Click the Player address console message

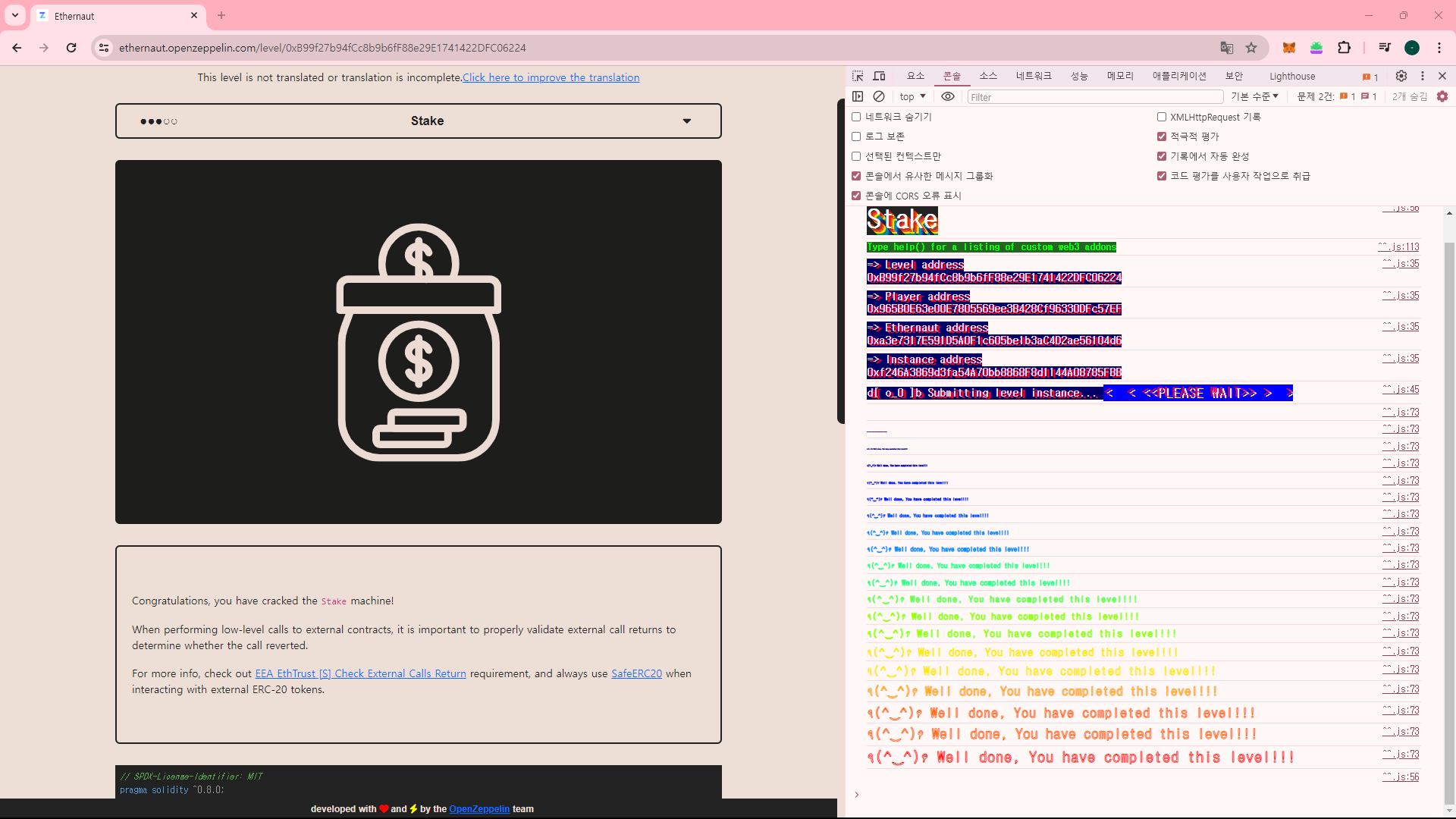(x=994, y=303)
